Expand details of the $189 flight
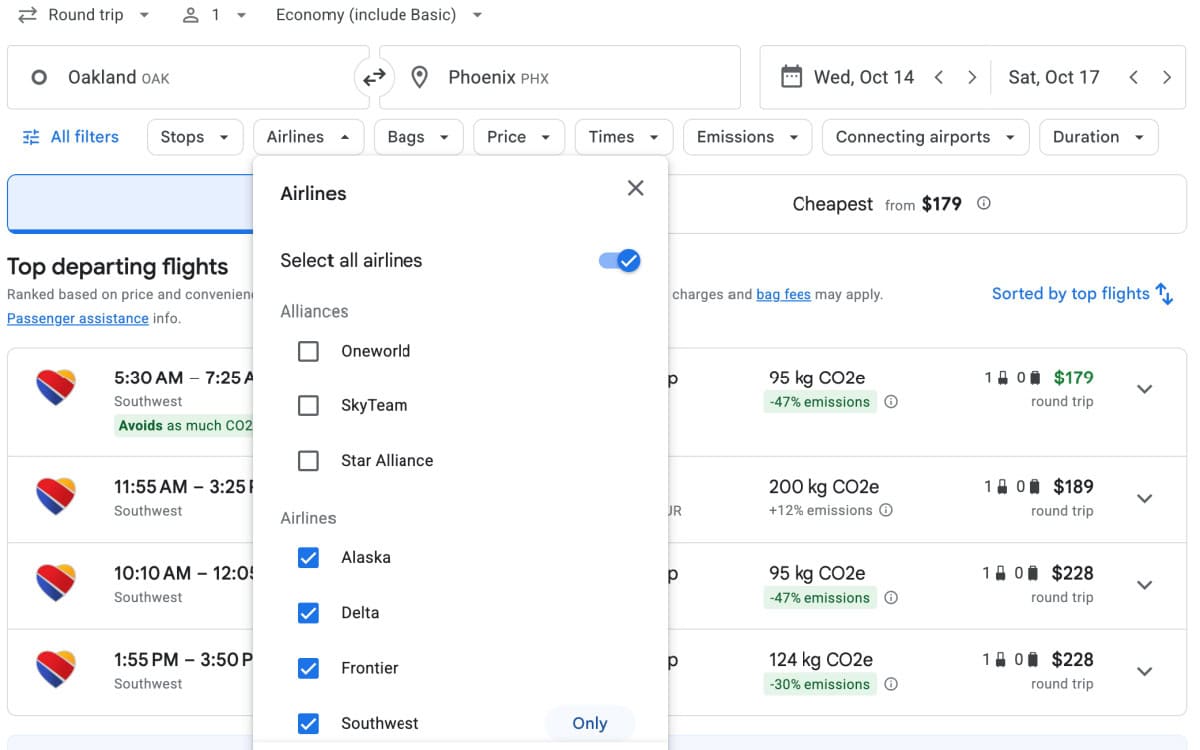This screenshot has height=750, width=1200. [1145, 498]
